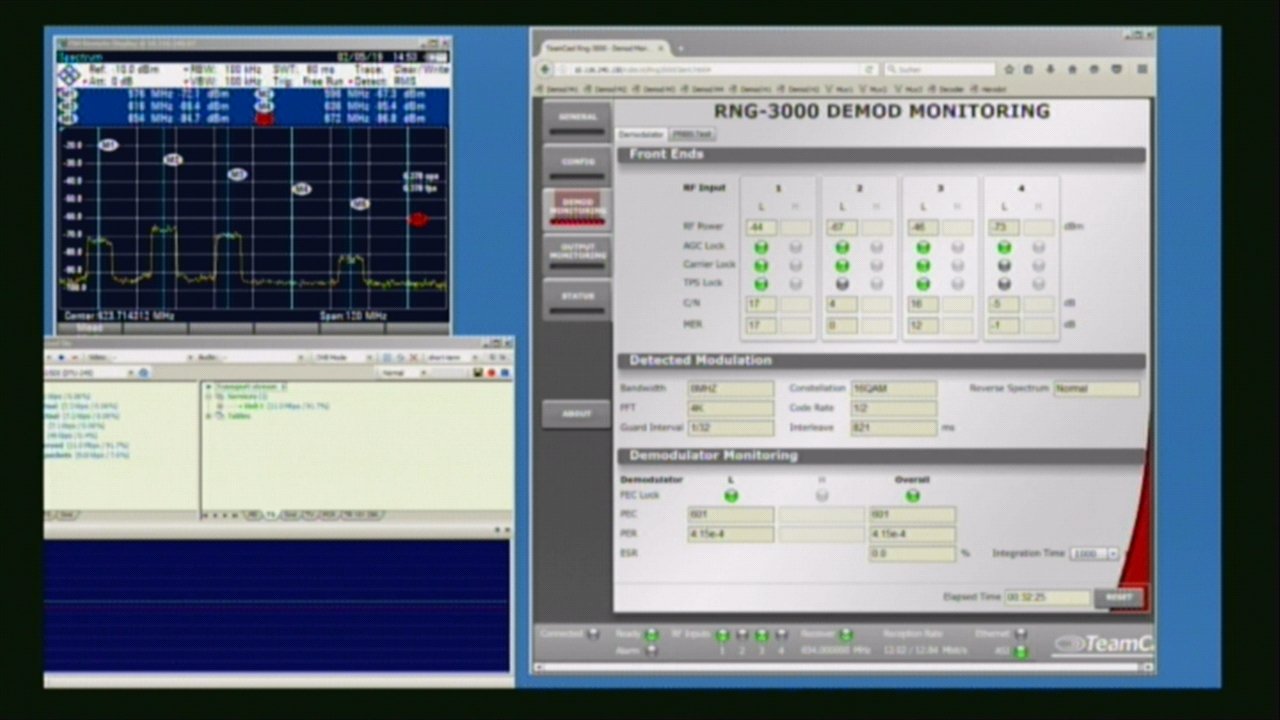The image size is (1280, 720).
Task: Click the Receiver status light
Action: pyautogui.click(x=845, y=634)
